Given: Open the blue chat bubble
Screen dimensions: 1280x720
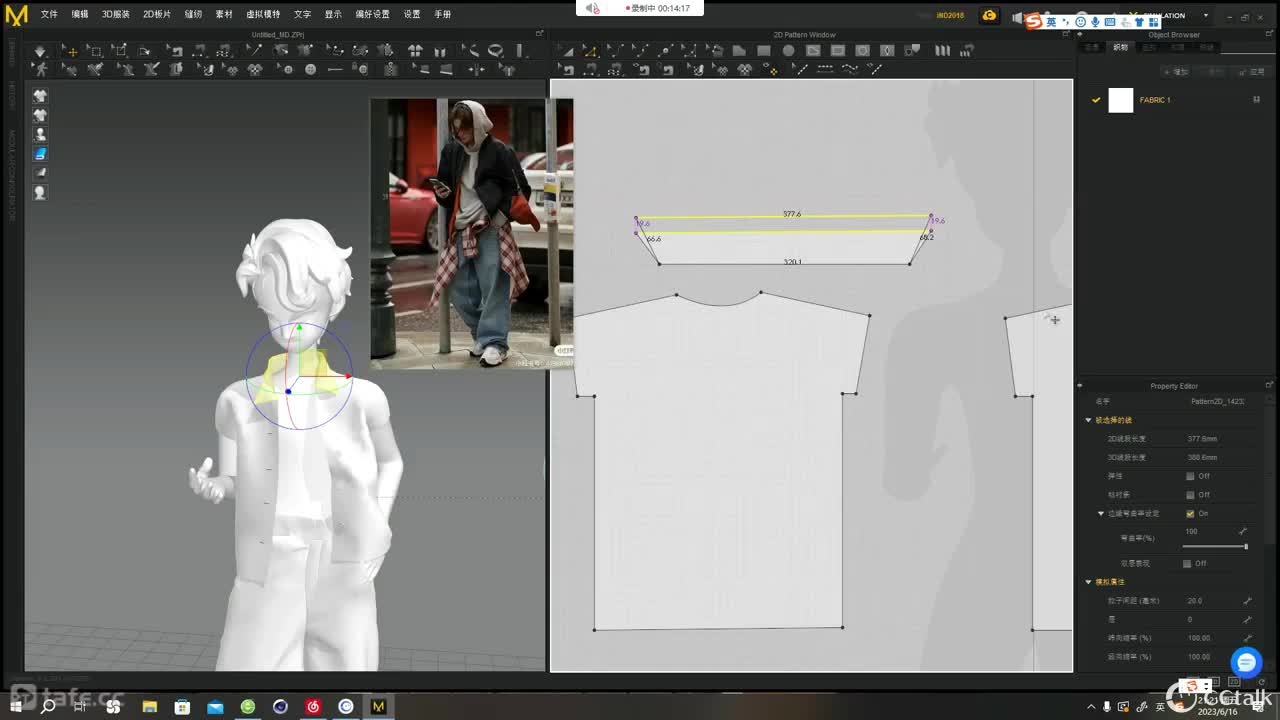Looking at the screenshot, I should point(1246,662).
